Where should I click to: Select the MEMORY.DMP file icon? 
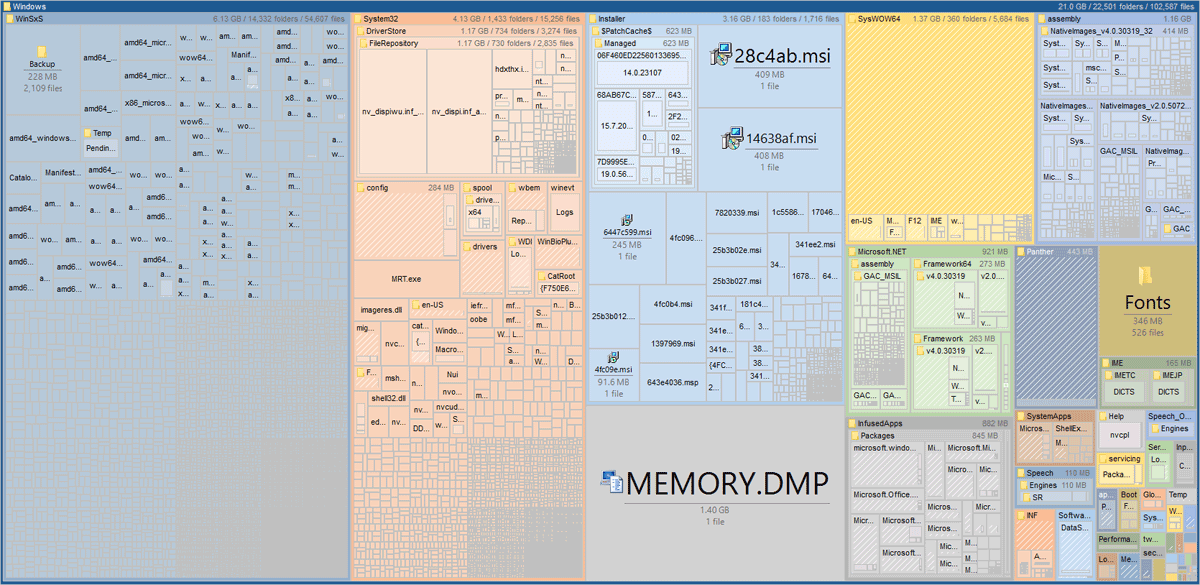pyautogui.click(x=611, y=482)
